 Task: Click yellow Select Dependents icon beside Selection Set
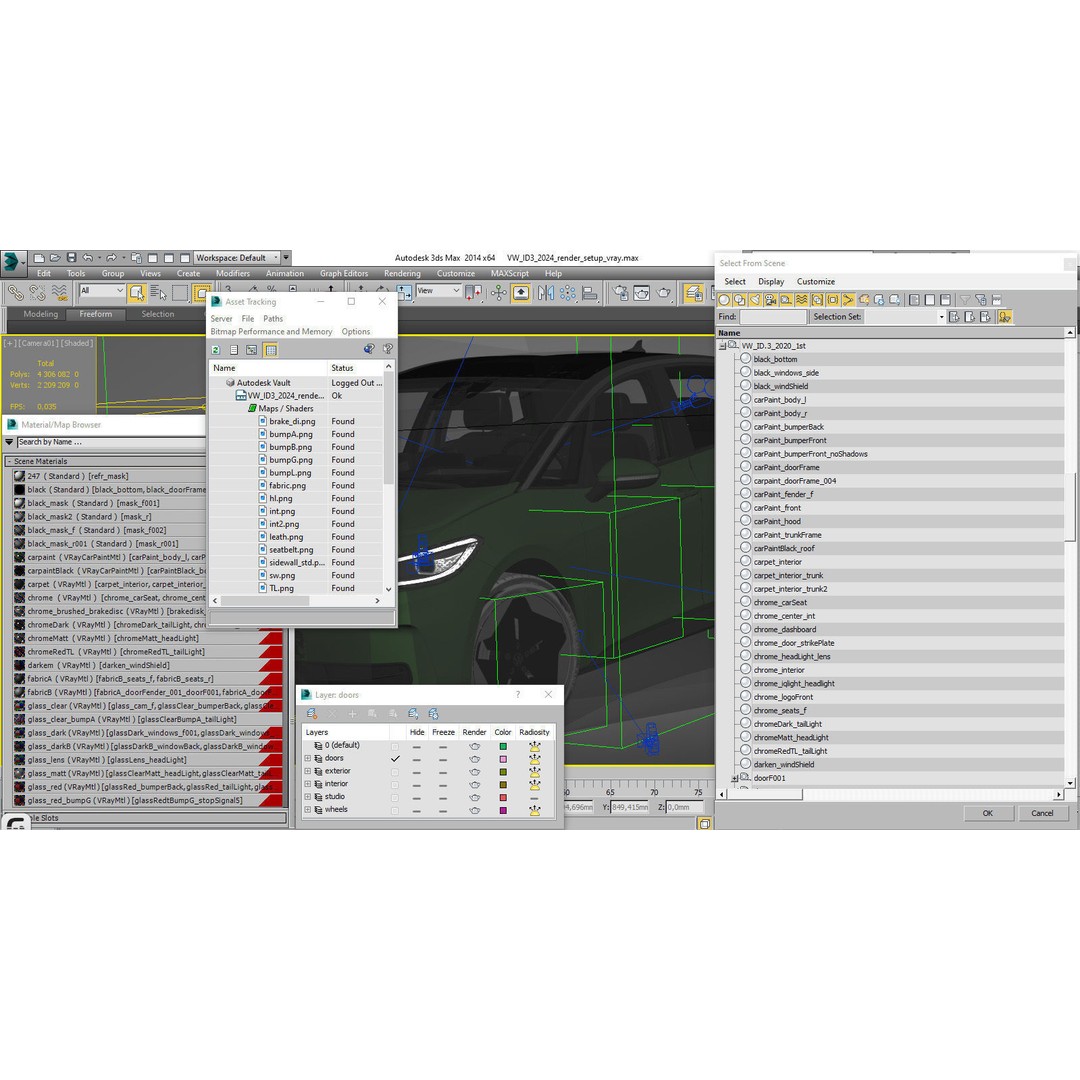point(1005,317)
